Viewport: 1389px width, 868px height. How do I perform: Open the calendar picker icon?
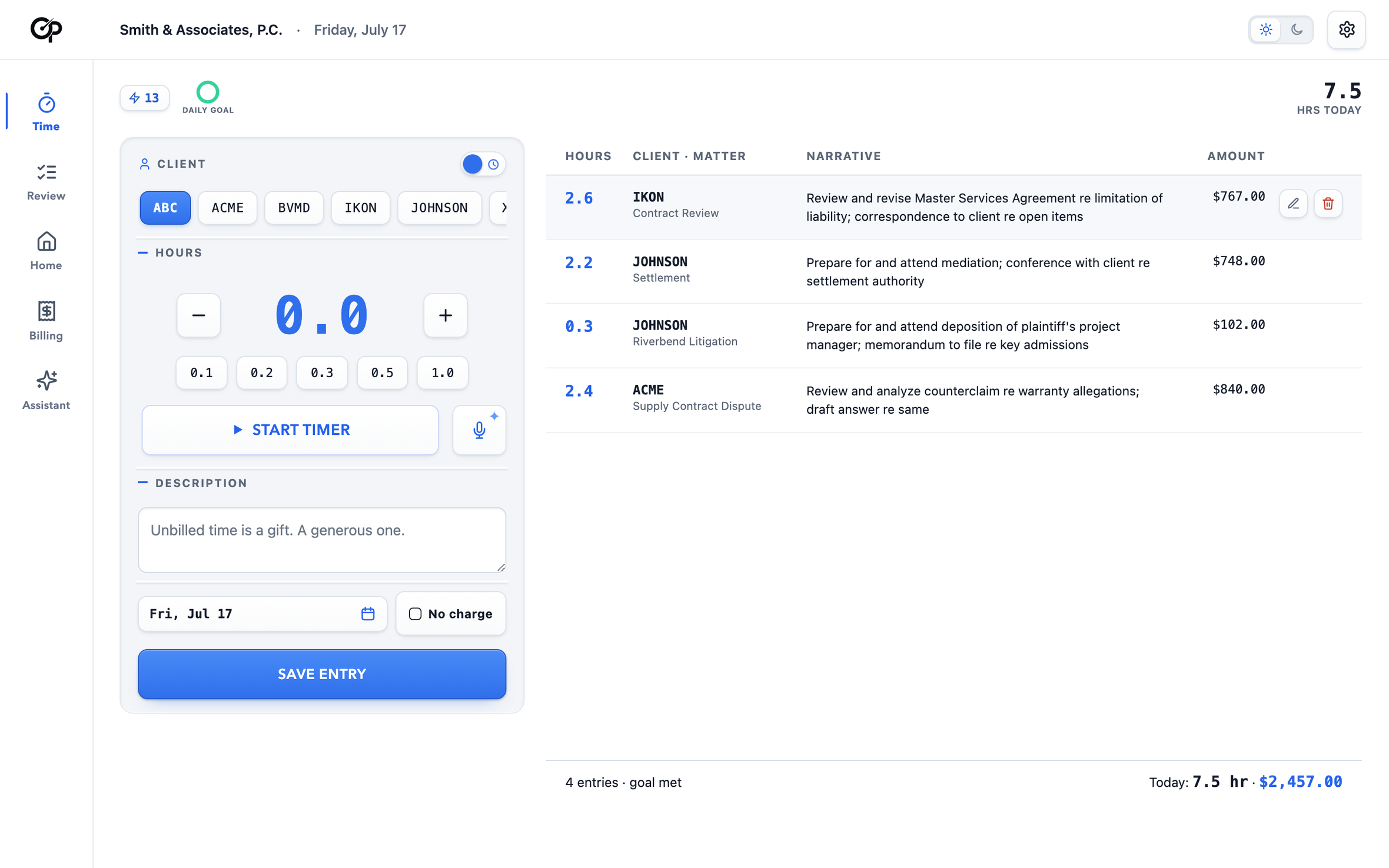click(x=368, y=614)
